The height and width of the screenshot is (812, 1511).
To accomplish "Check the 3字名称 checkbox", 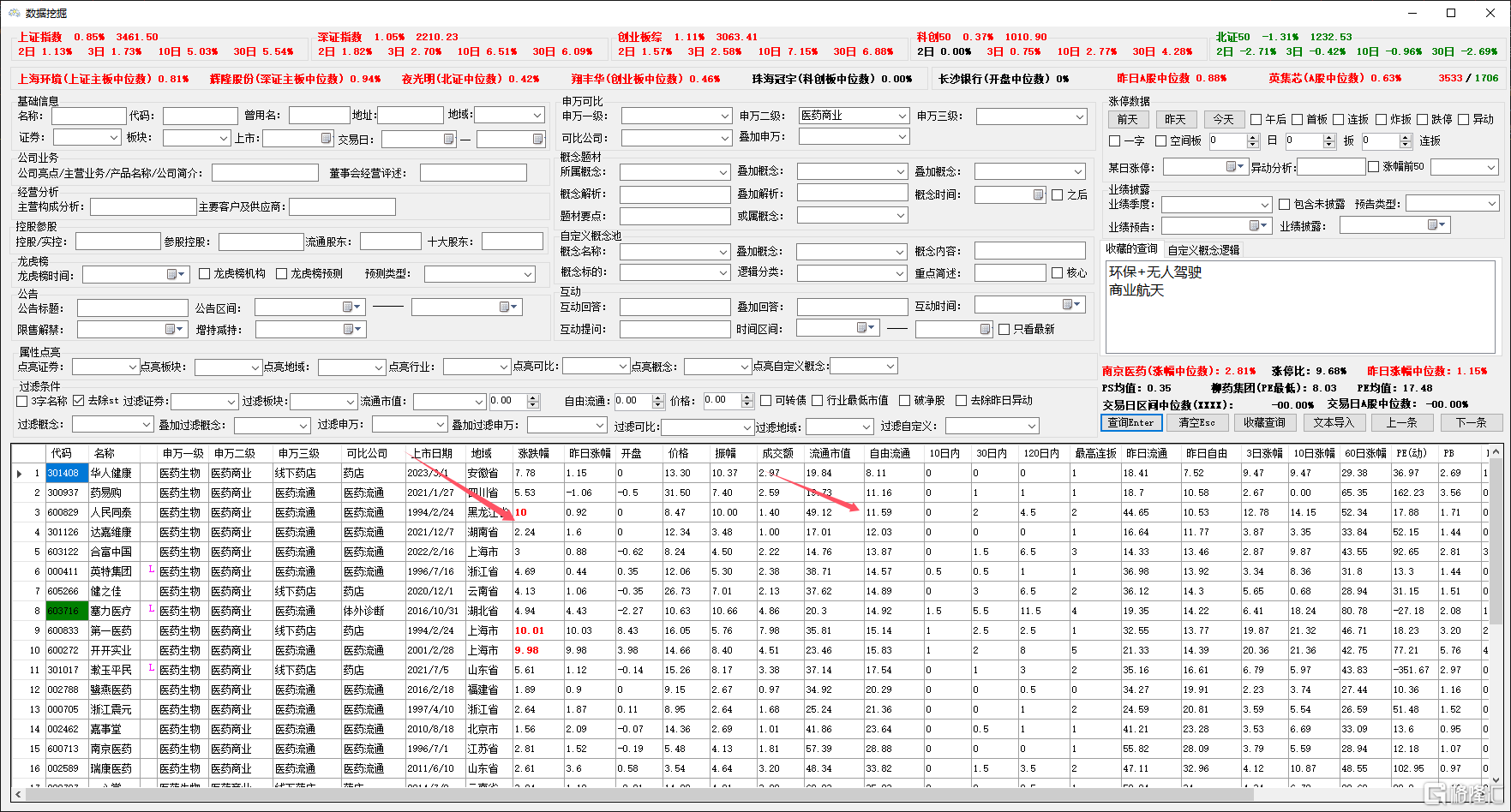I will click(x=22, y=401).
